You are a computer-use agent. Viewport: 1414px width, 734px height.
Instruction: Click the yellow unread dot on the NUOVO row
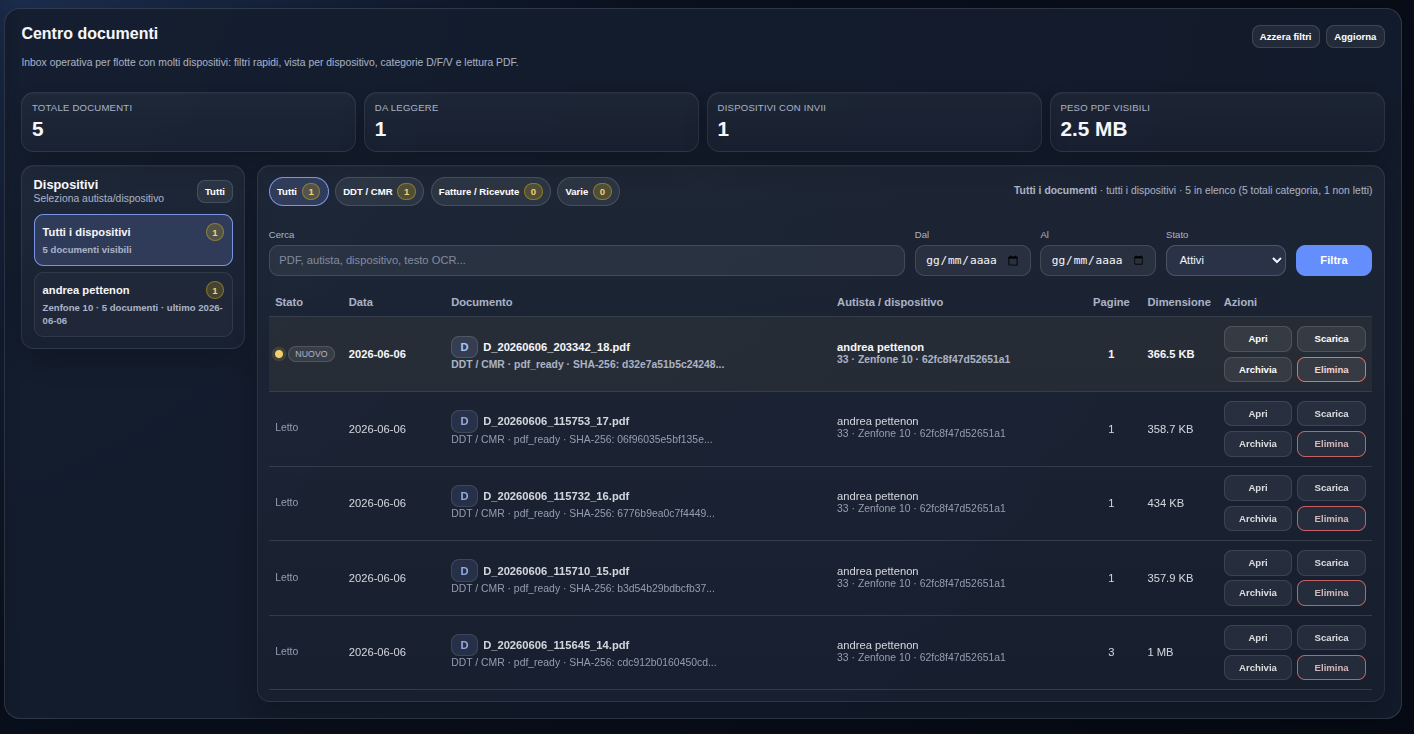pos(279,354)
